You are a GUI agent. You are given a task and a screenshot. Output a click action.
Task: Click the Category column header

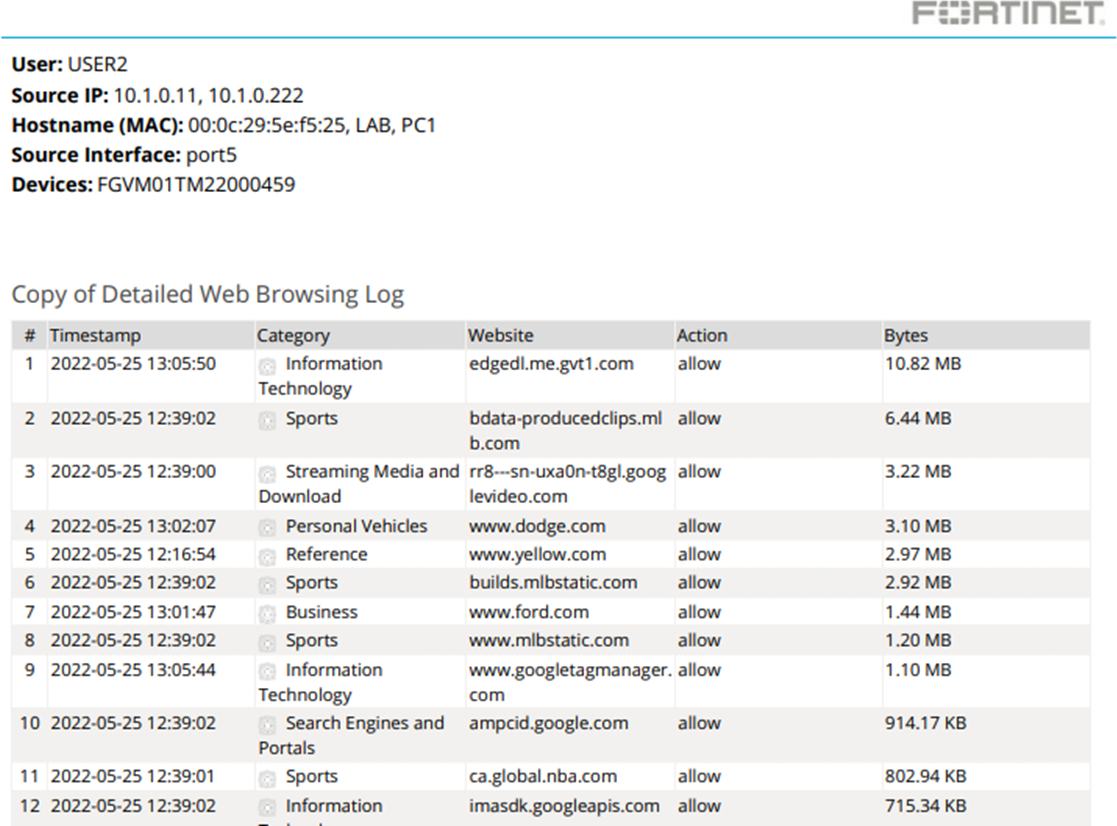tap(293, 336)
